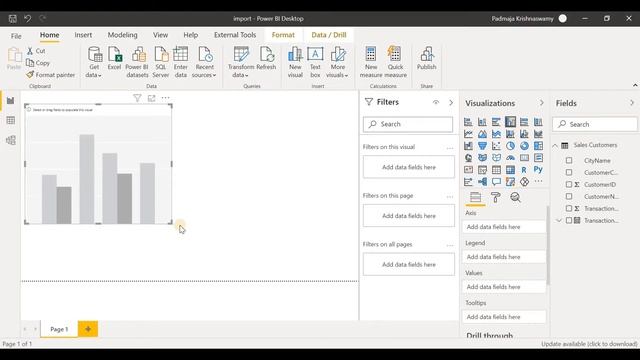Image resolution: width=640 pixels, height=360 pixels.
Task: Collapse the Filters pane chevron
Action: [x=451, y=102]
